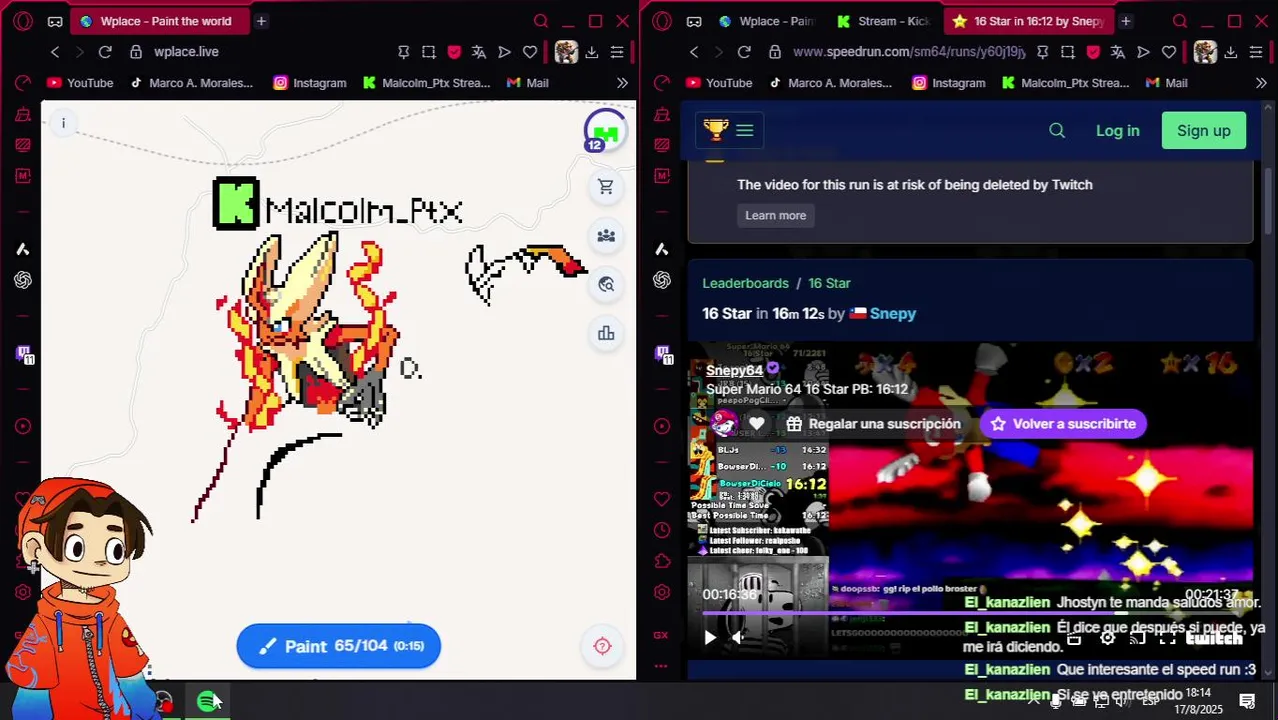Open YouTube bookmark in left window
This screenshot has width=1278, height=720.
(80, 83)
